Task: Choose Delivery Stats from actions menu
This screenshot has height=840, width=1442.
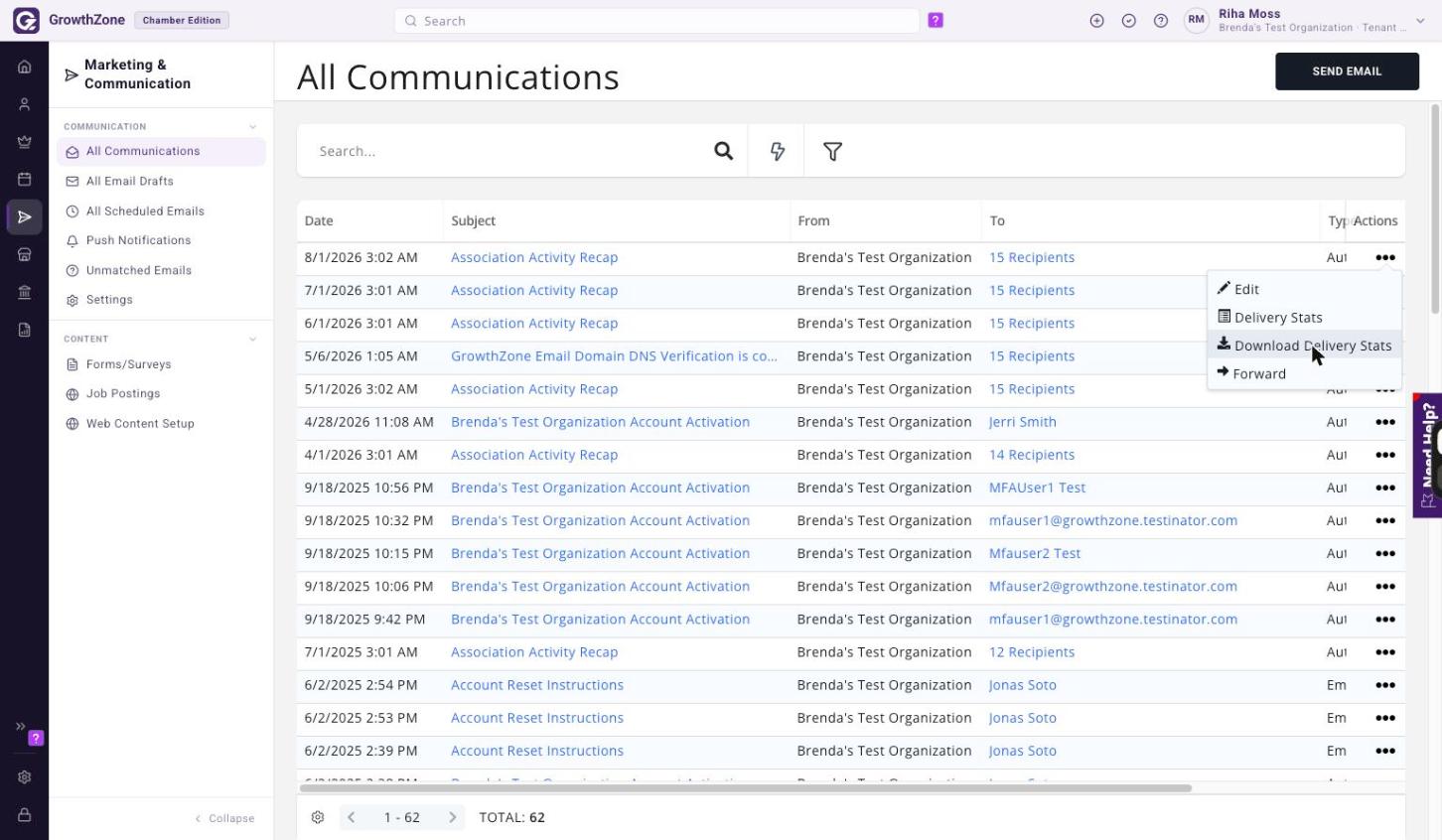Action: pyautogui.click(x=1304, y=318)
